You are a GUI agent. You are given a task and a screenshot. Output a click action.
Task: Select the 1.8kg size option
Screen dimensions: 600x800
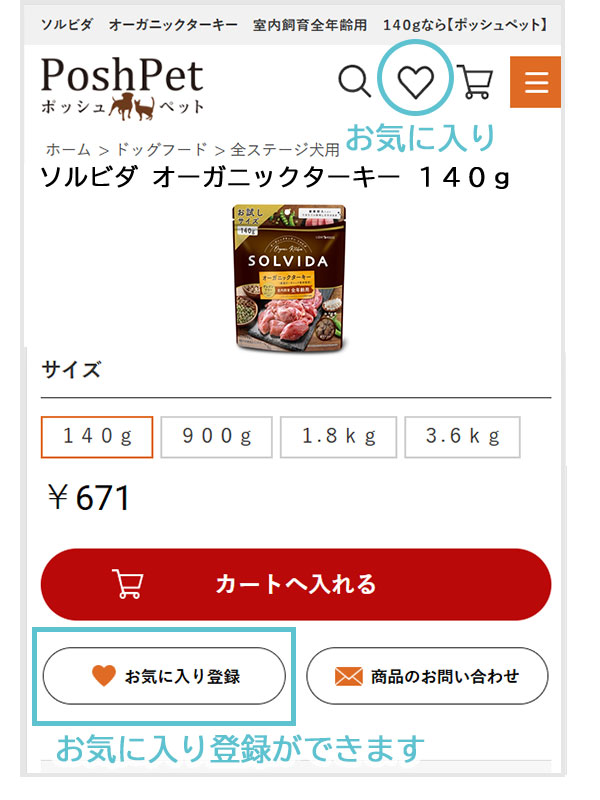(338, 437)
